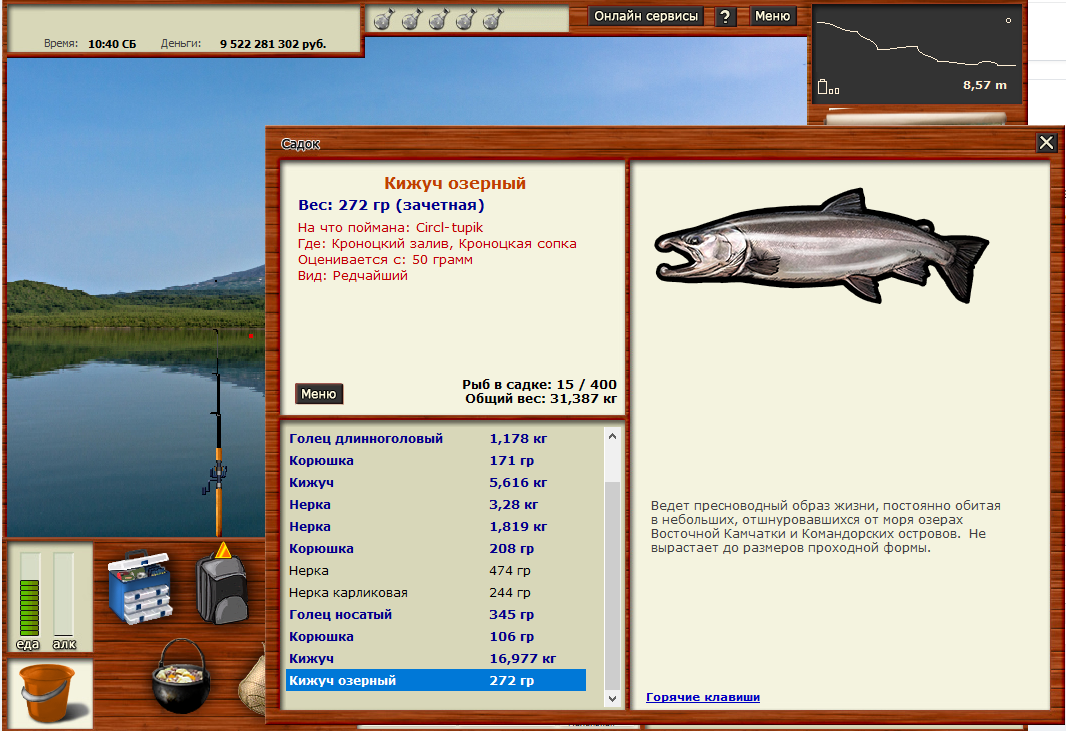Click the еда hunger level bar
This screenshot has width=1066, height=731.
(x=29, y=595)
